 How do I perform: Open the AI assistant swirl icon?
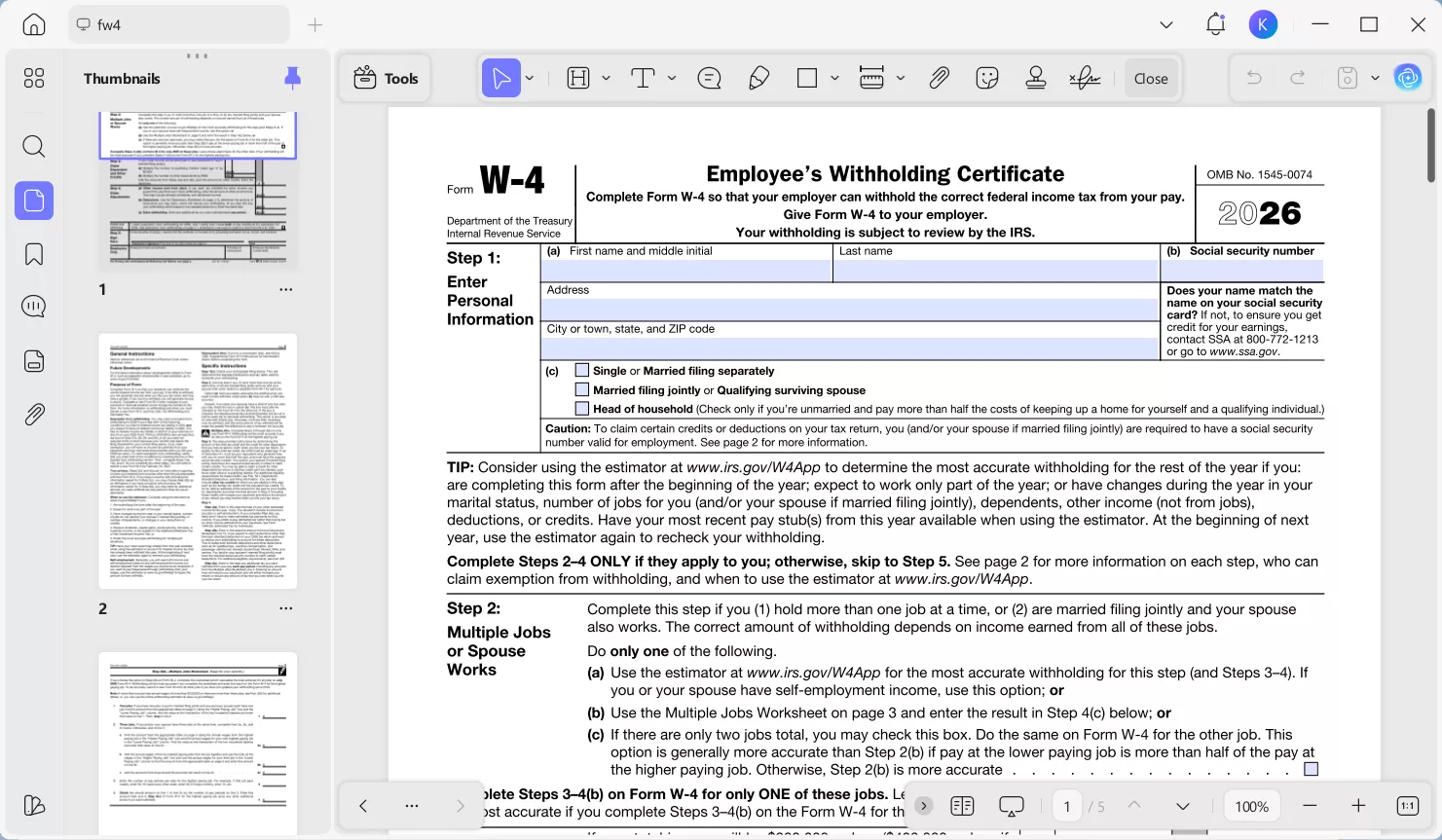(x=1408, y=78)
